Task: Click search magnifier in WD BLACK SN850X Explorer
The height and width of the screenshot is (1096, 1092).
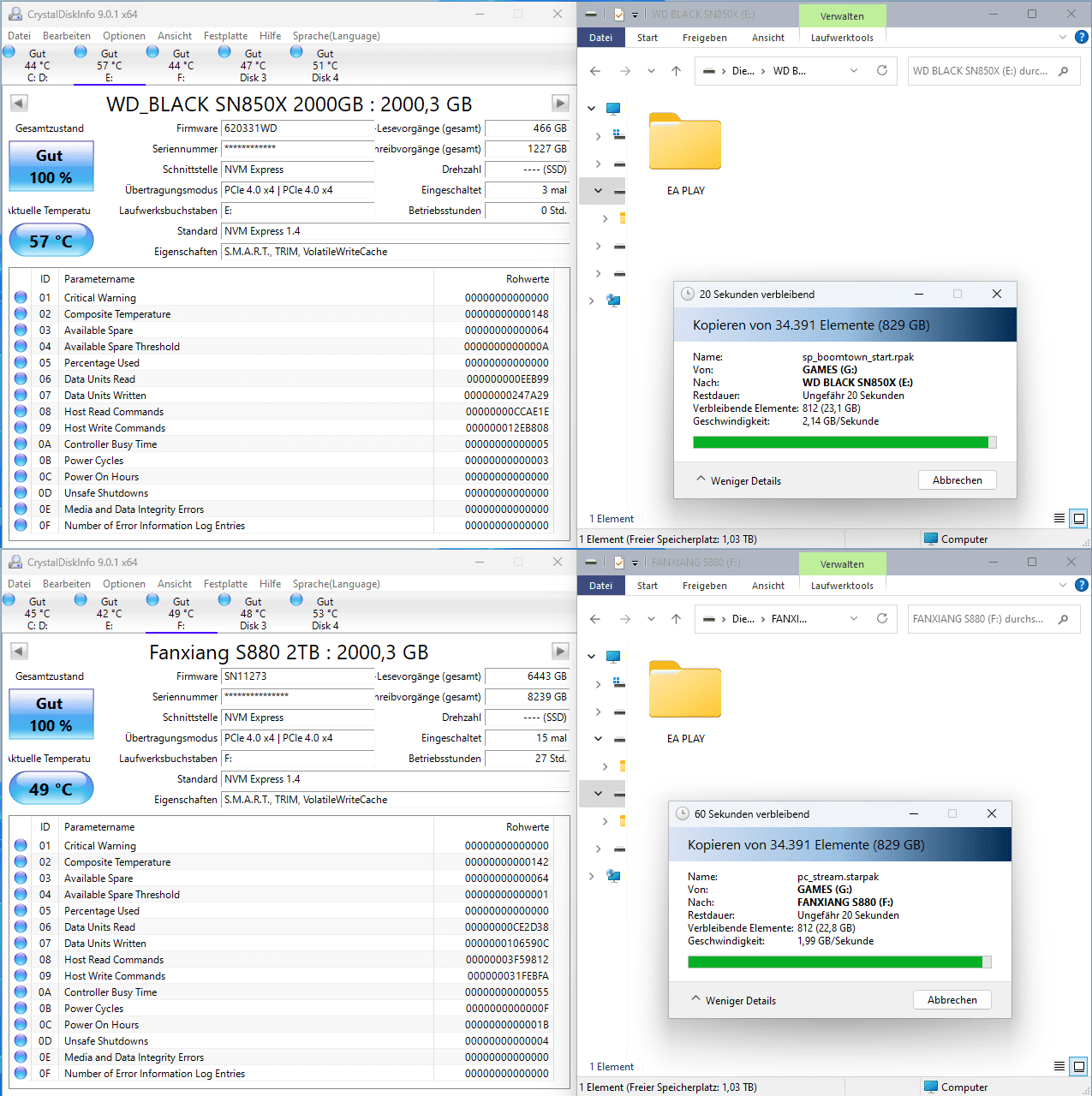Action: [x=1064, y=71]
